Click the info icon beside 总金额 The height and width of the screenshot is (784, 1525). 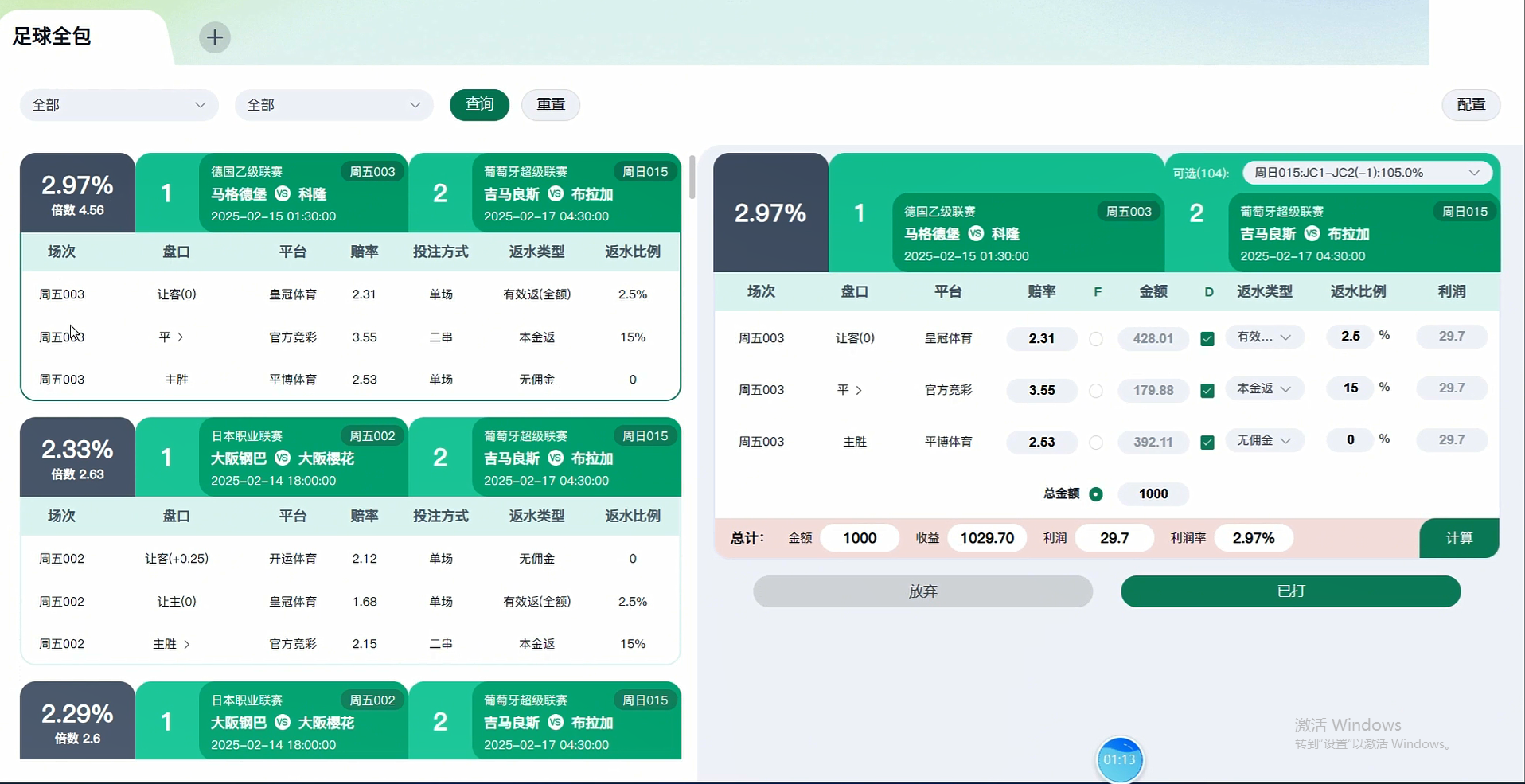pyautogui.click(x=1096, y=494)
